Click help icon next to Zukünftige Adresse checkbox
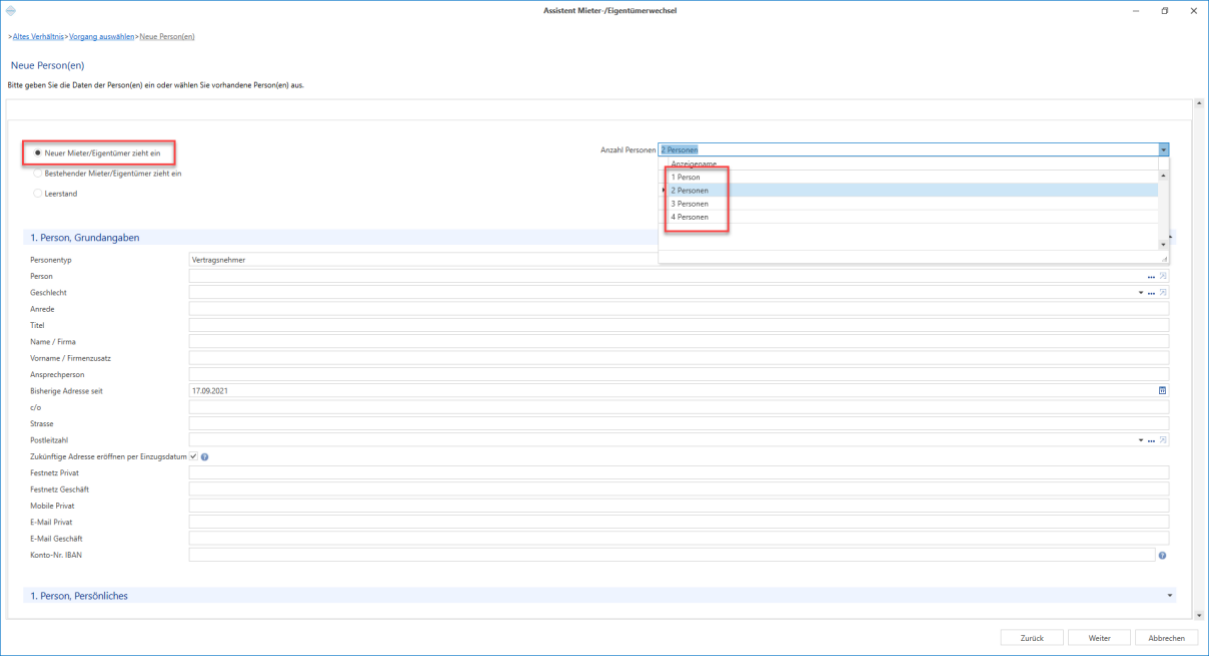This screenshot has width=1209, height=656. (x=204, y=457)
